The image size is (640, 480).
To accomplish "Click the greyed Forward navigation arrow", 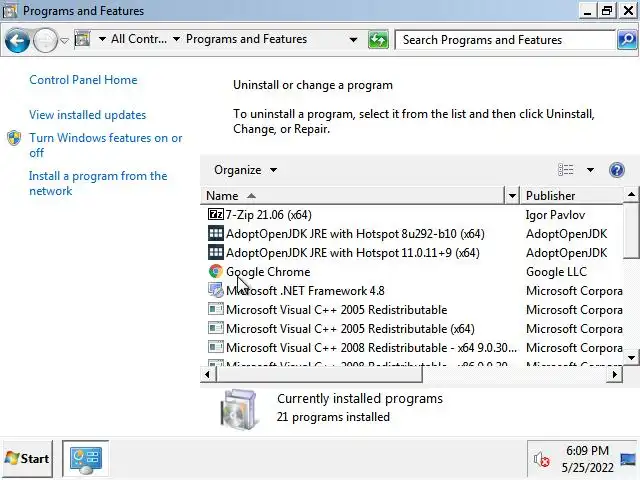I will [45, 40].
